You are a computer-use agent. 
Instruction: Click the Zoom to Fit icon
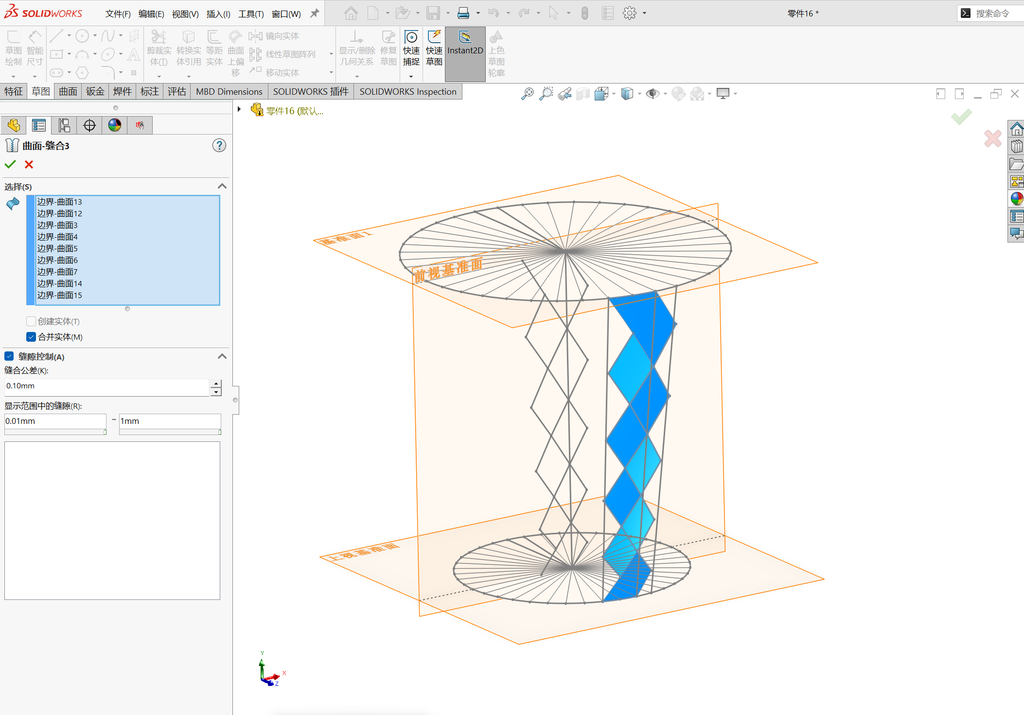[527, 94]
